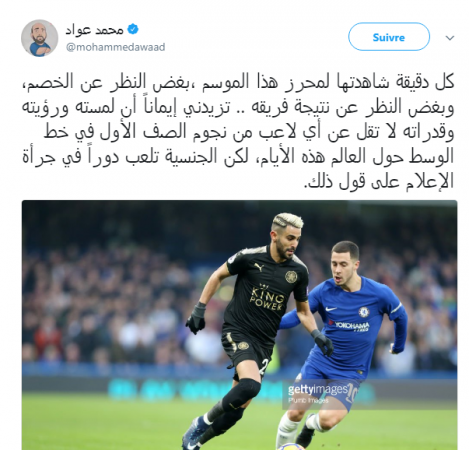
Task: Click the King Power sponsor logo
Action: point(267,297)
